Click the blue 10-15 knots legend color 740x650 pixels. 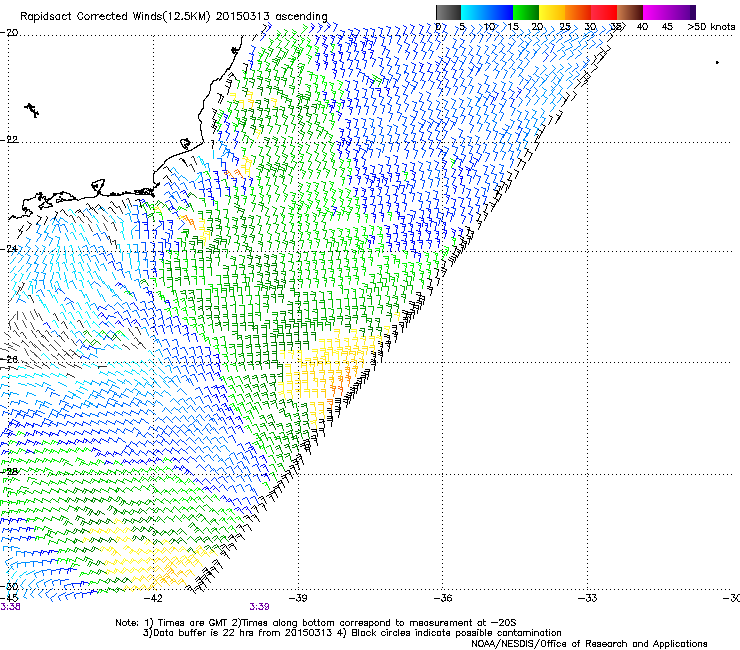click(500, 12)
